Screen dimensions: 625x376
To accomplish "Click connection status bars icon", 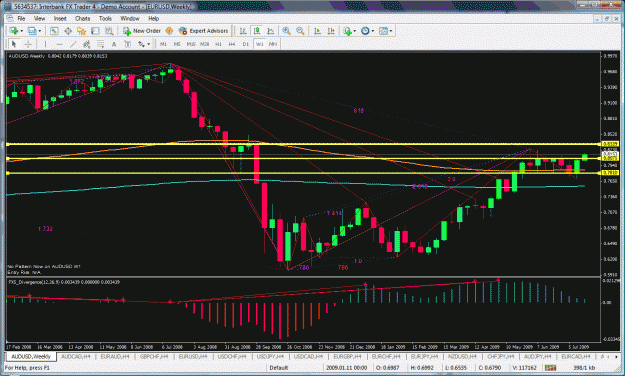I will pos(551,368).
